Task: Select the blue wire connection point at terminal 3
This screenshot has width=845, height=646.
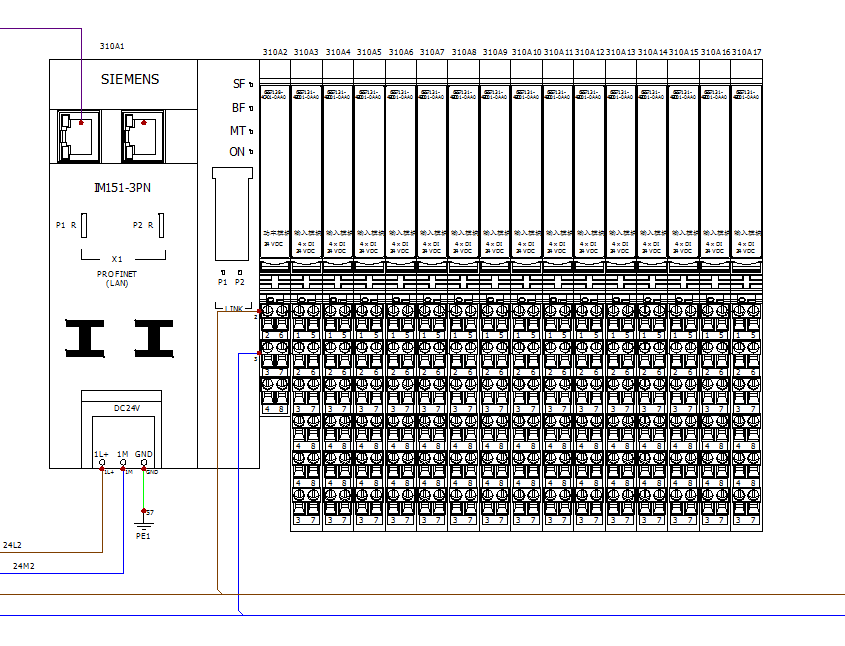Action: [x=260, y=353]
